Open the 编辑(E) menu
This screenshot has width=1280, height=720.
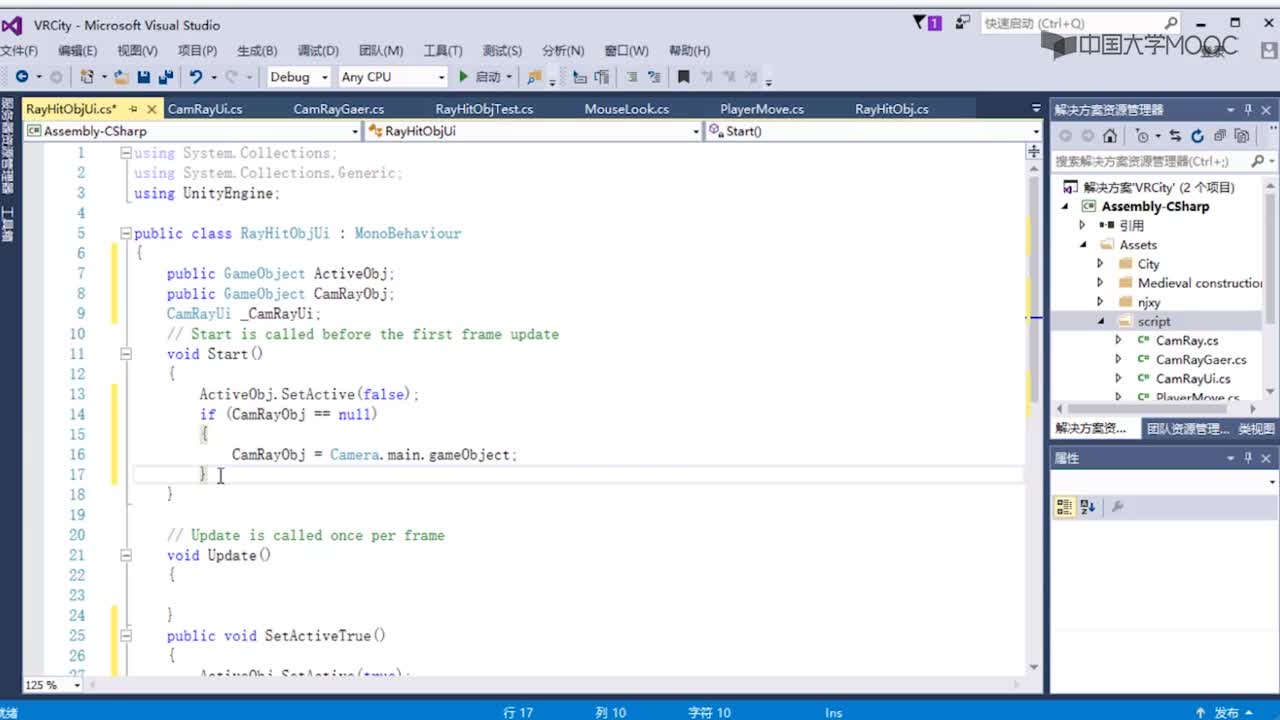click(77, 51)
